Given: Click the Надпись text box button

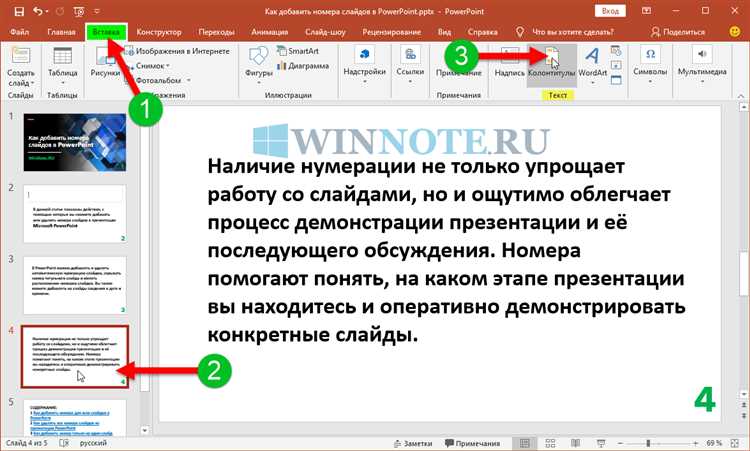Looking at the screenshot, I should (x=509, y=62).
